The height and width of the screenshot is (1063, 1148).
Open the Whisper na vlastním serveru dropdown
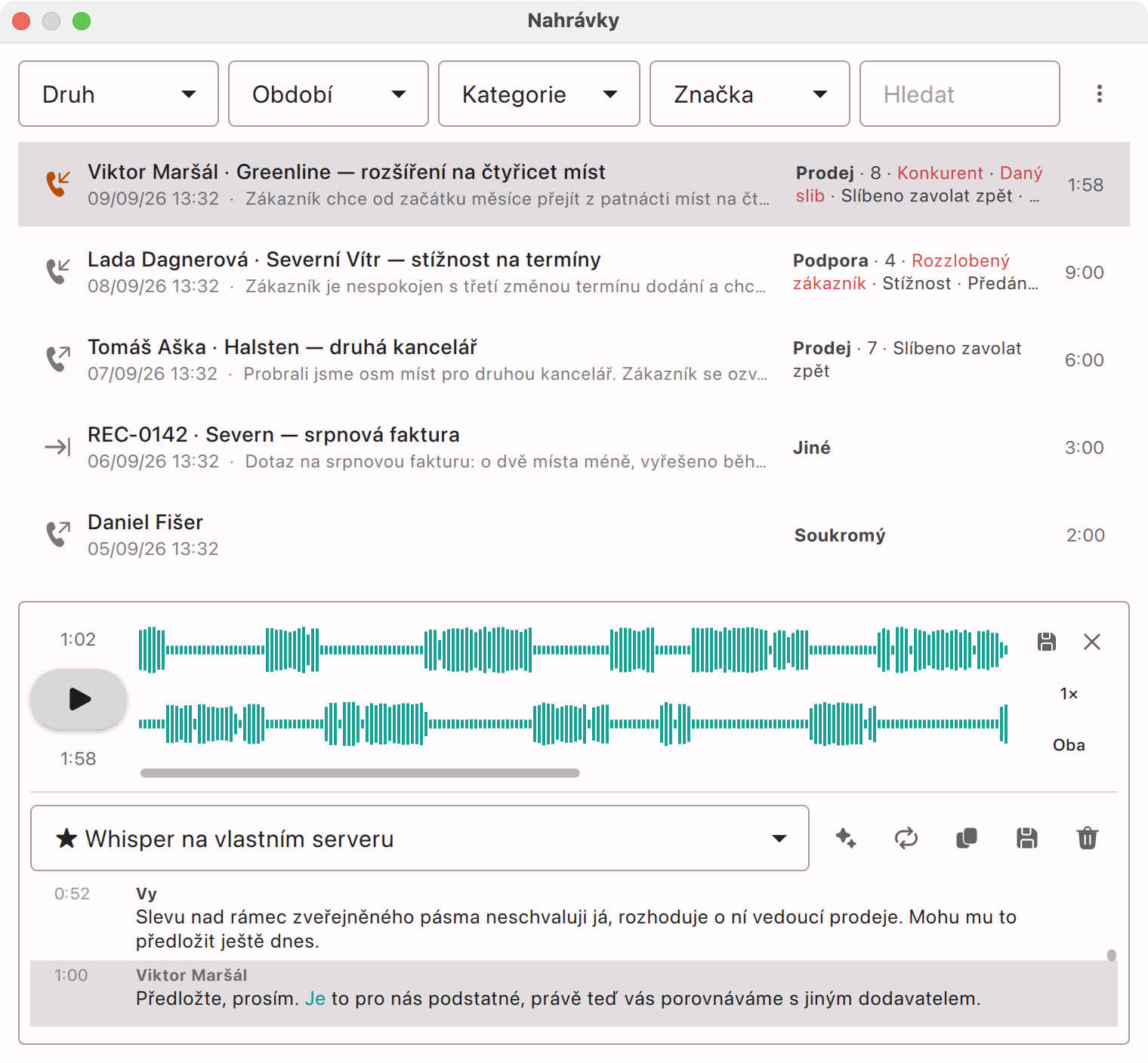point(420,838)
